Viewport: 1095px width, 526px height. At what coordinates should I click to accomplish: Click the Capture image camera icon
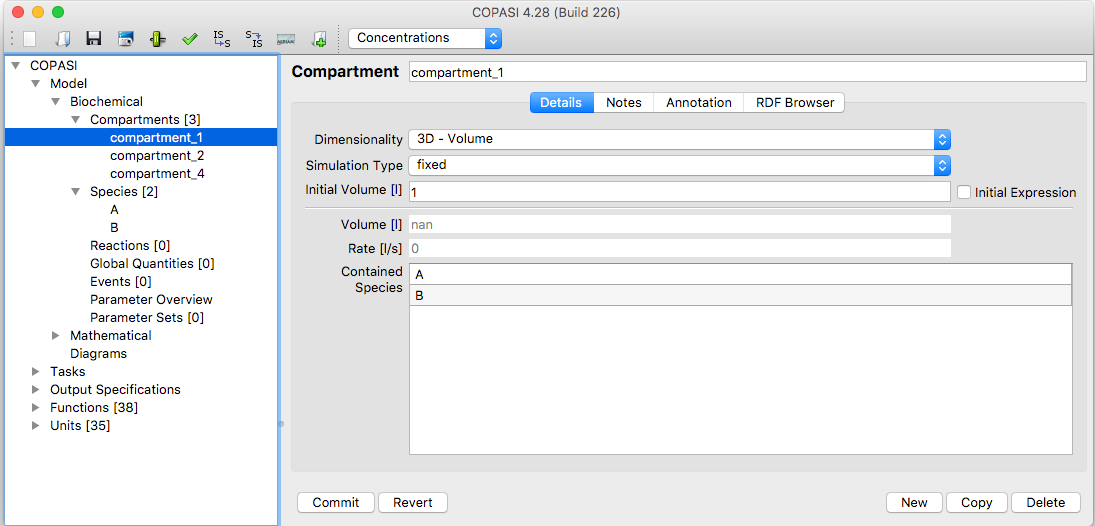tap(126, 38)
